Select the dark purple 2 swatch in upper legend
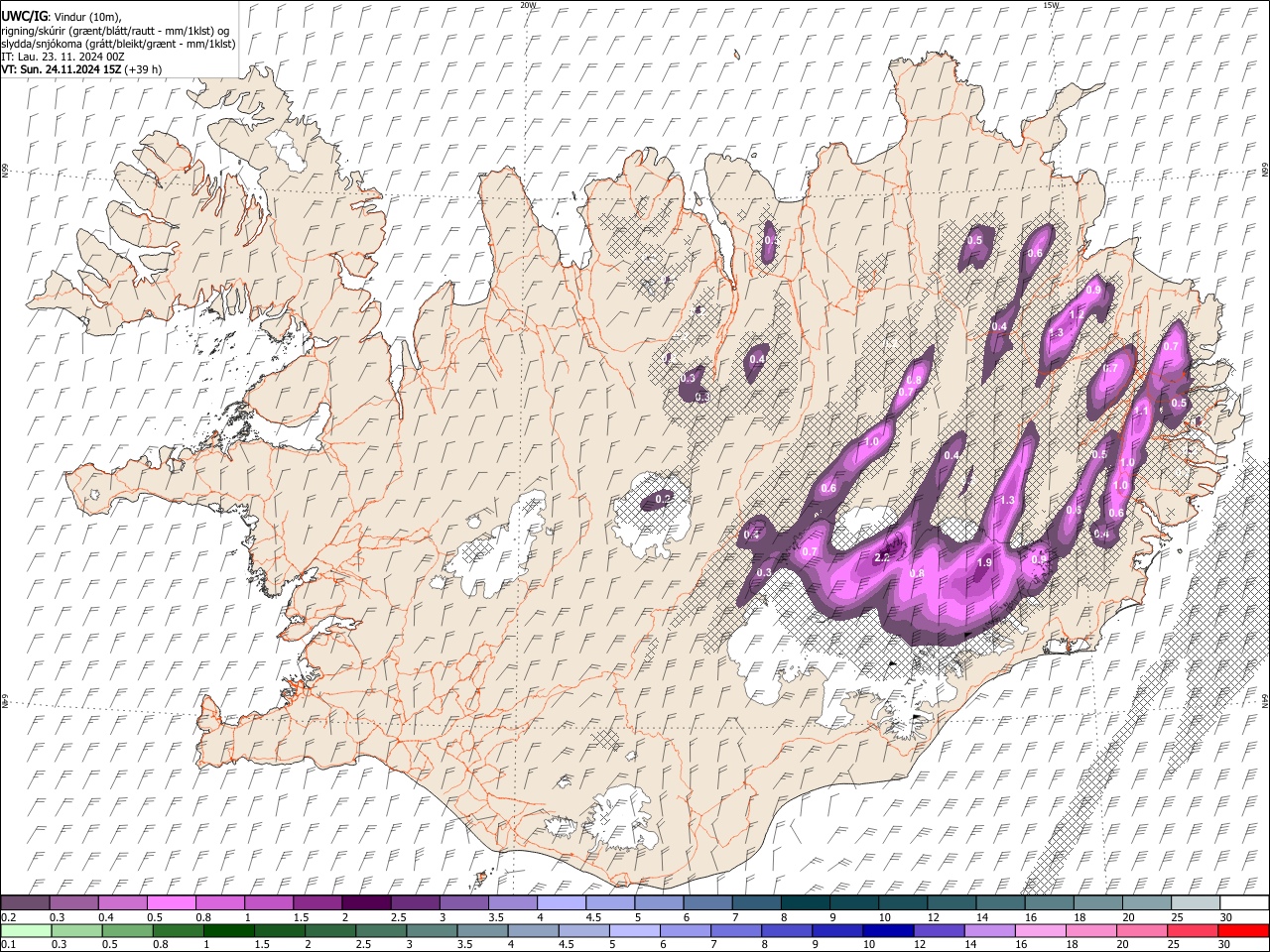This screenshot has width=1270, height=952. [x=365, y=902]
